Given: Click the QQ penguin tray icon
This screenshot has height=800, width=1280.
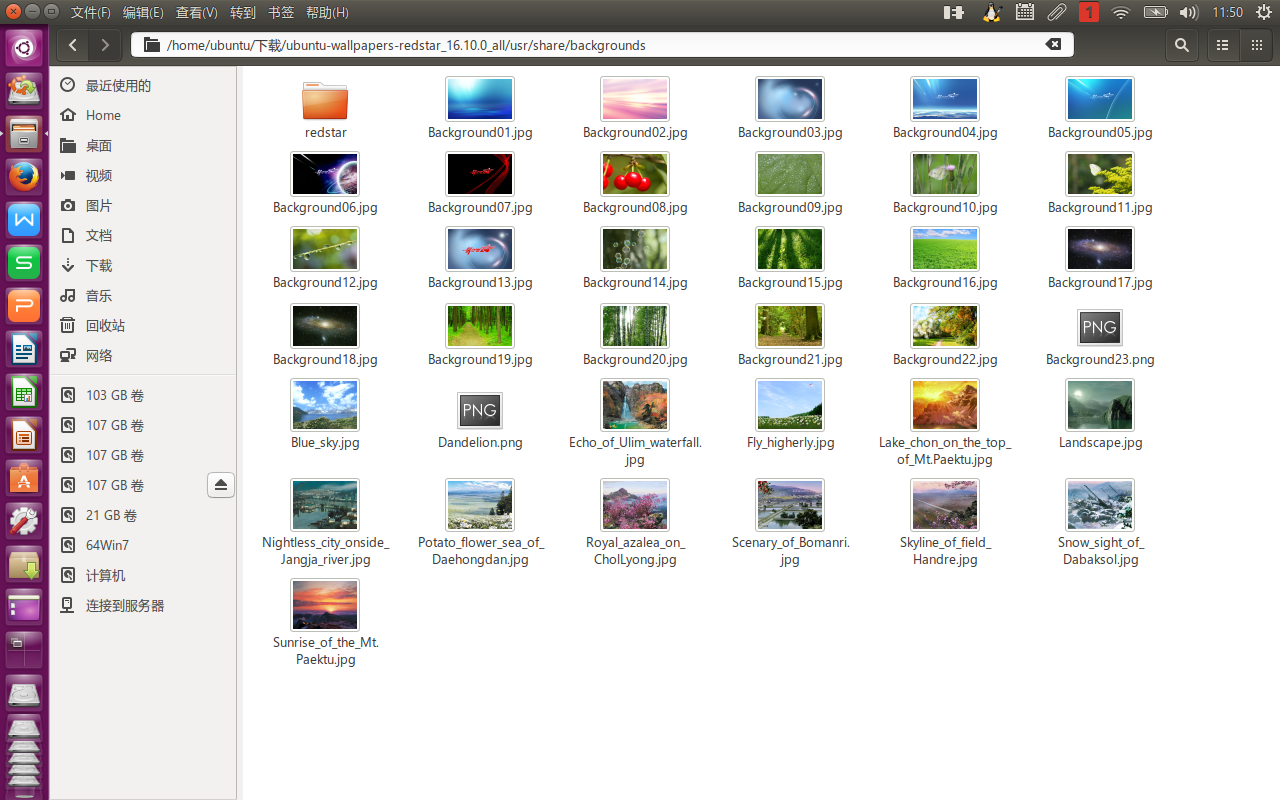Looking at the screenshot, I should click(991, 13).
